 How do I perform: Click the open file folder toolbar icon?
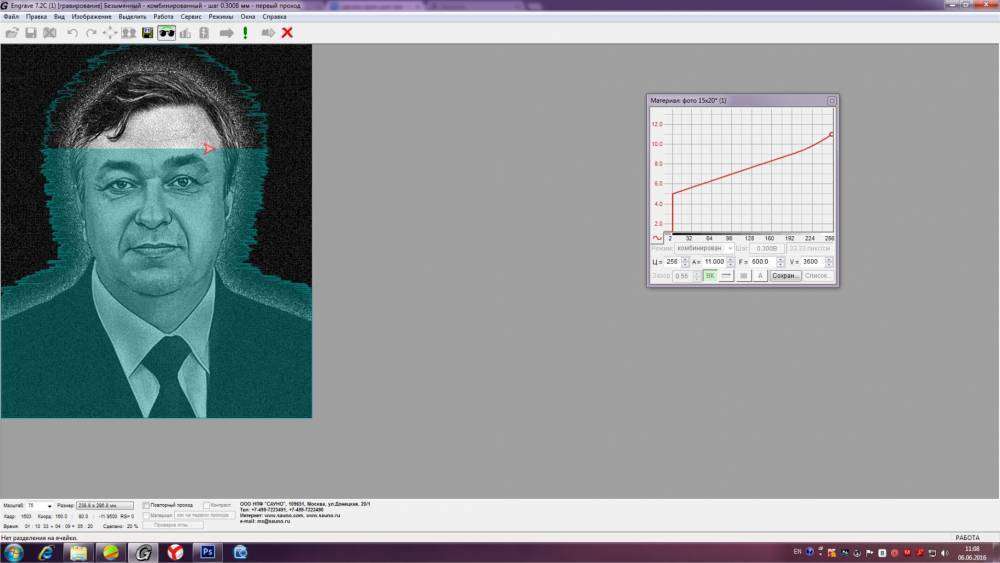(11, 33)
